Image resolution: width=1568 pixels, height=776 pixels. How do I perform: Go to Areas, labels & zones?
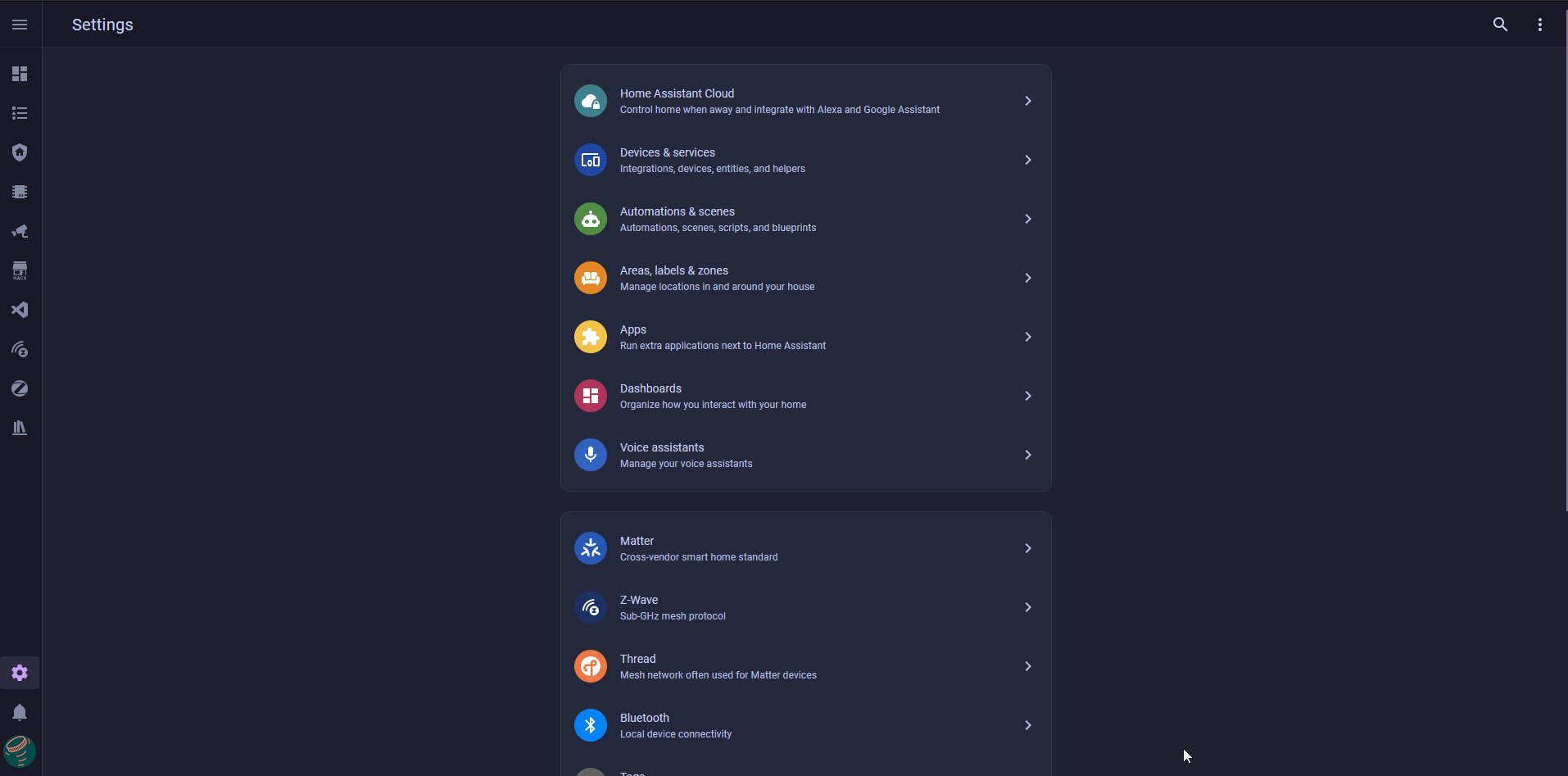pyautogui.click(x=806, y=278)
